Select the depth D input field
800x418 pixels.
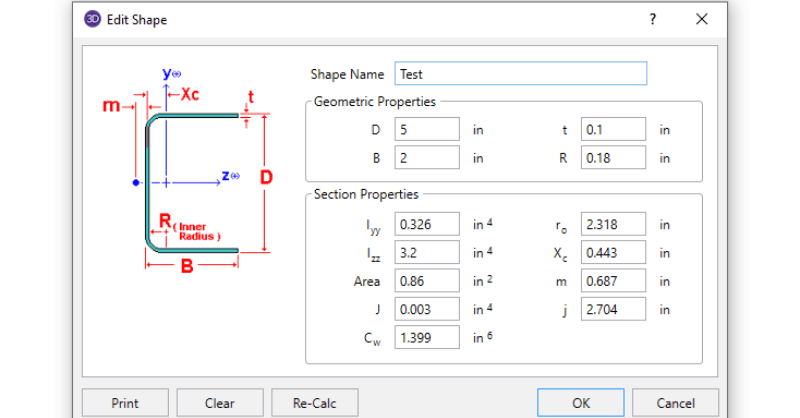point(427,130)
